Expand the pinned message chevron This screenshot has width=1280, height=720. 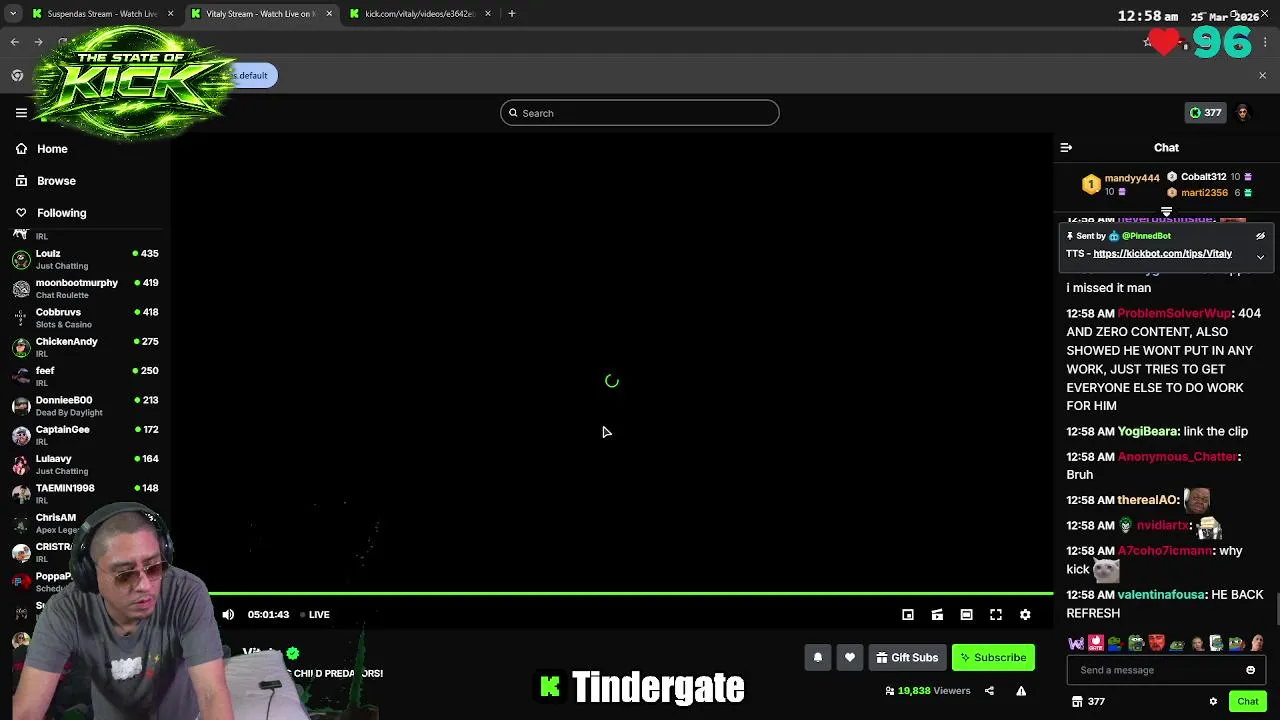[1260, 257]
